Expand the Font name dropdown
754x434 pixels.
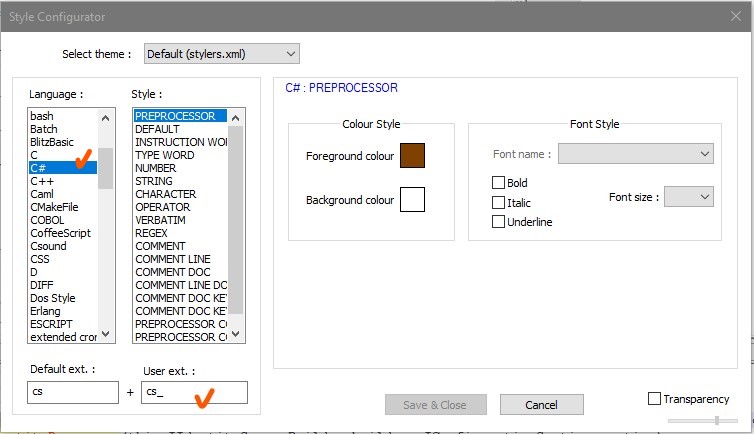pos(635,154)
